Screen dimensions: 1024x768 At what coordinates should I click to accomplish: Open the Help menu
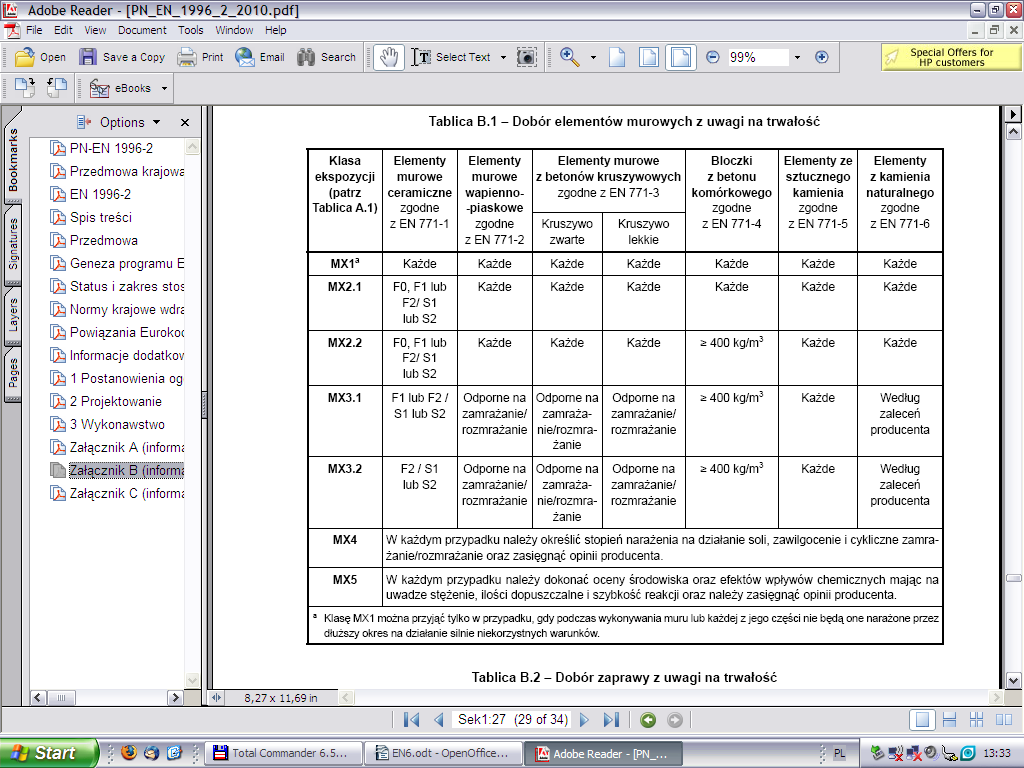point(276,30)
